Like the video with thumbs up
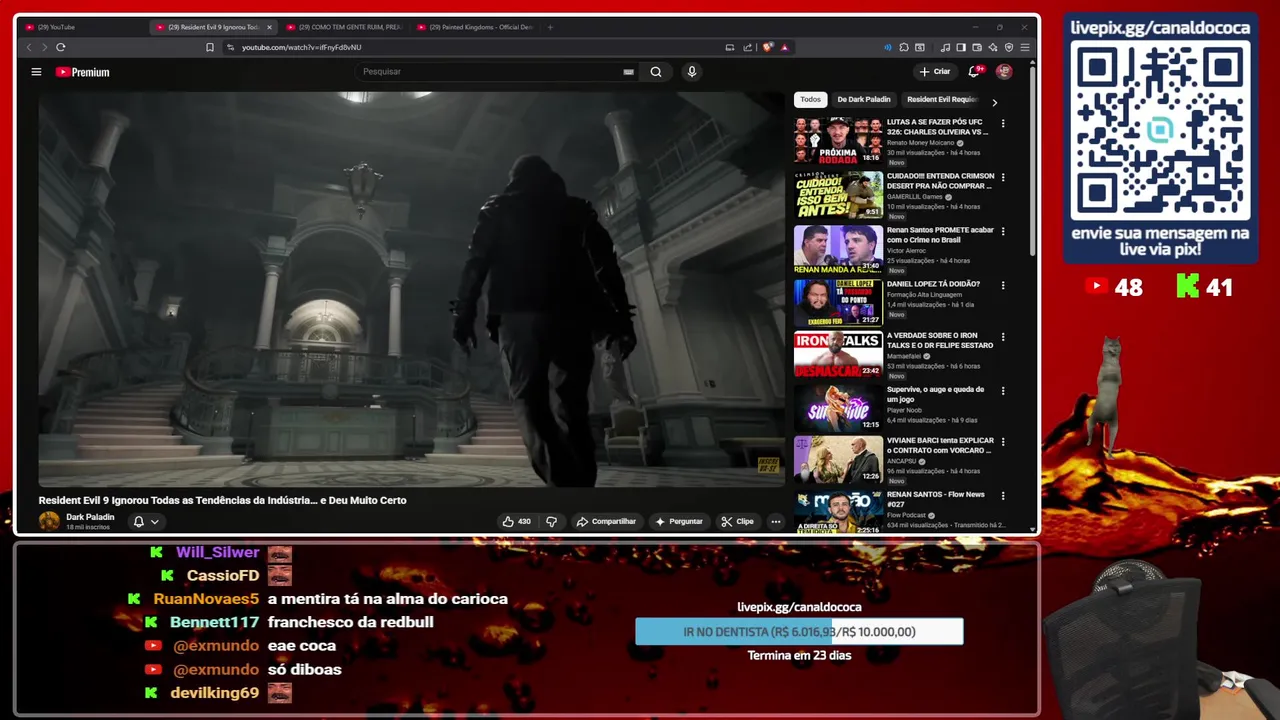1280x720 pixels. pyautogui.click(x=517, y=521)
